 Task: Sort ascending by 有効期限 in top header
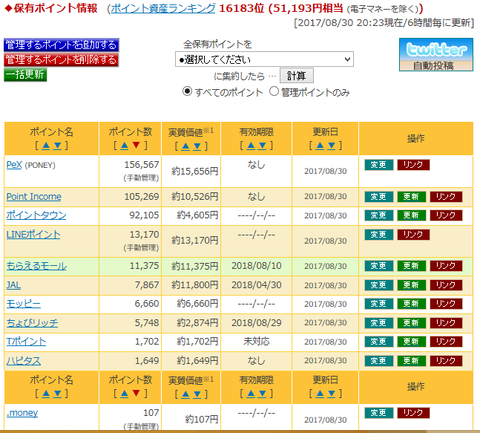tap(251, 146)
